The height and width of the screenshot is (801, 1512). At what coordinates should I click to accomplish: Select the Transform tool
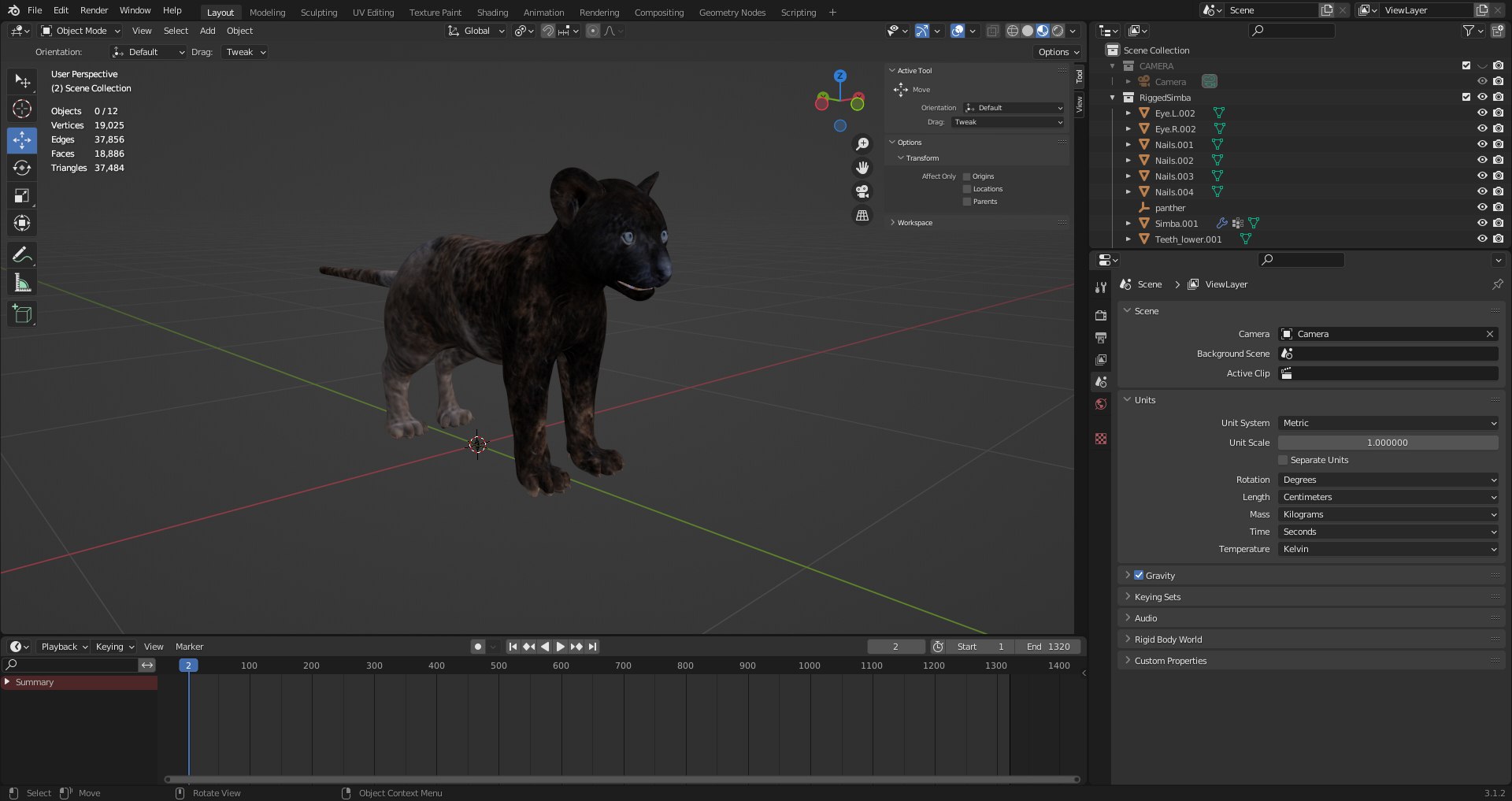[x=22, y=223]
